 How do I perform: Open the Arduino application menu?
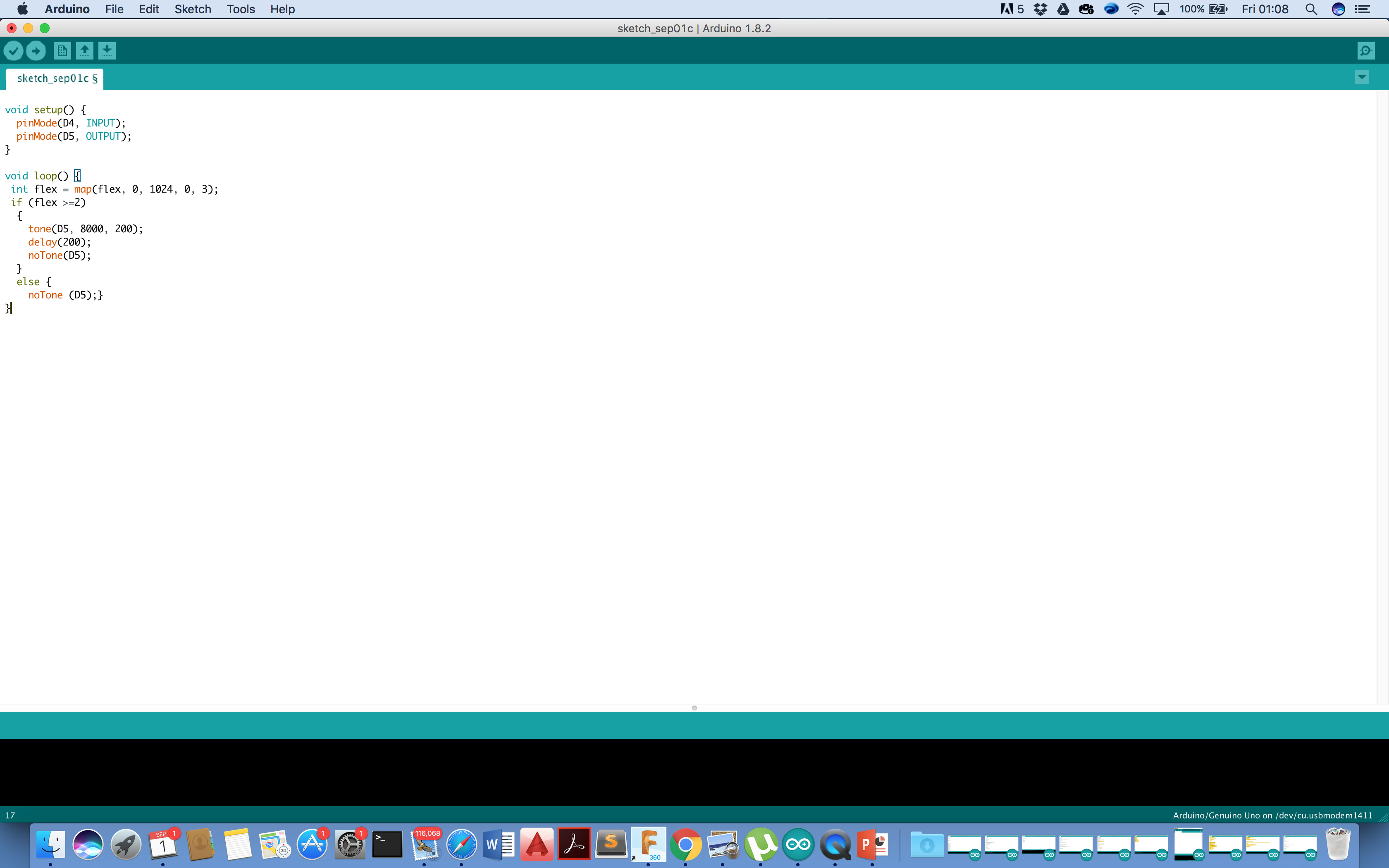pos(67,9)
